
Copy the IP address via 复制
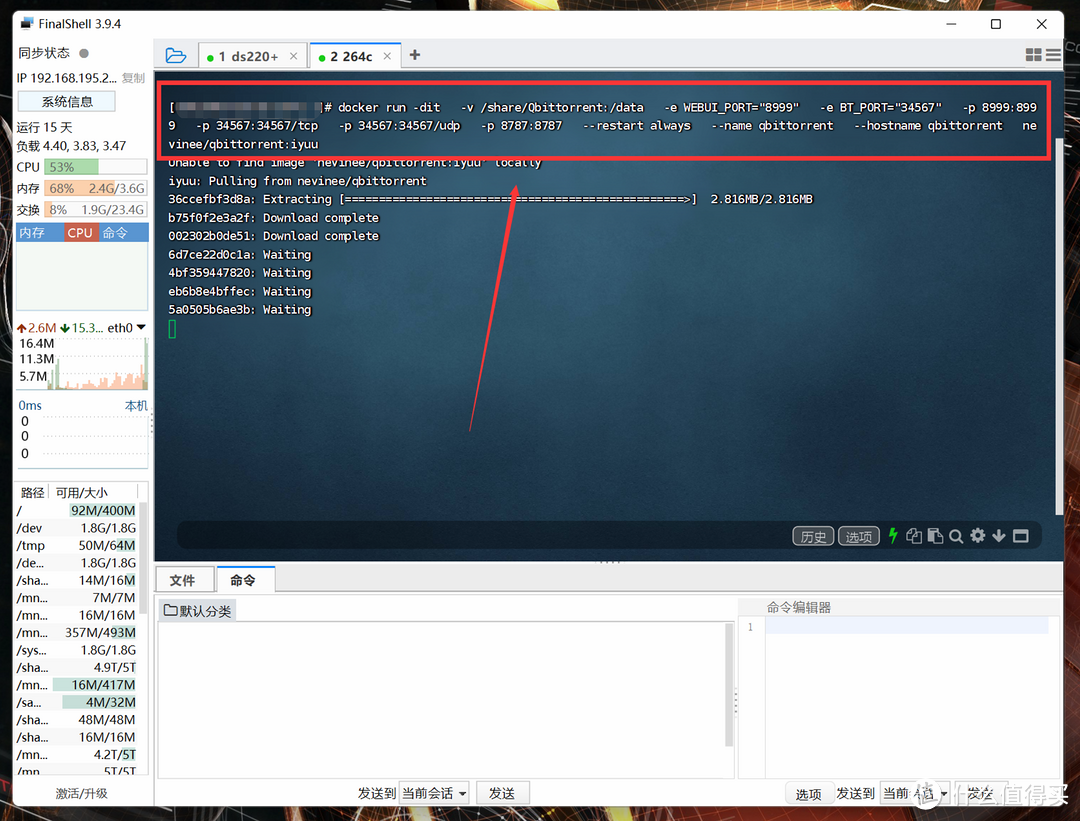[x=134, y=78]
